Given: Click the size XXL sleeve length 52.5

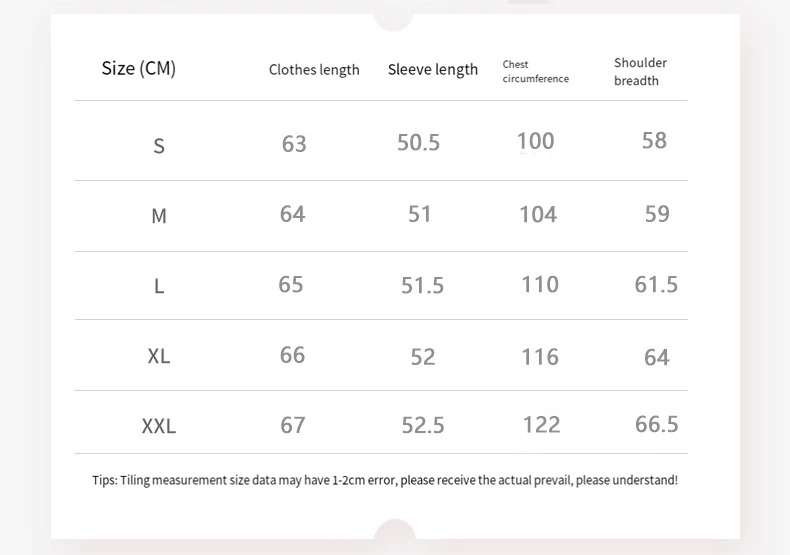Looking at the screenshot, I should pos(423,425).
